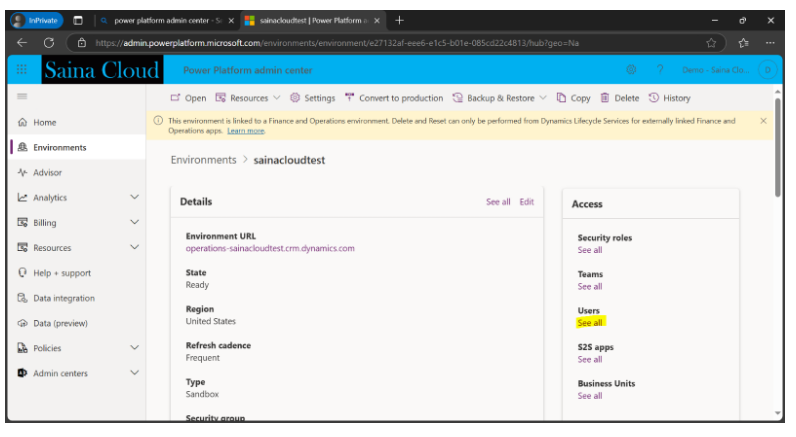Screen dimensions: 796x437
Task: Open the Resources toolbar dropdown
Action: click(x=248, y=98)
